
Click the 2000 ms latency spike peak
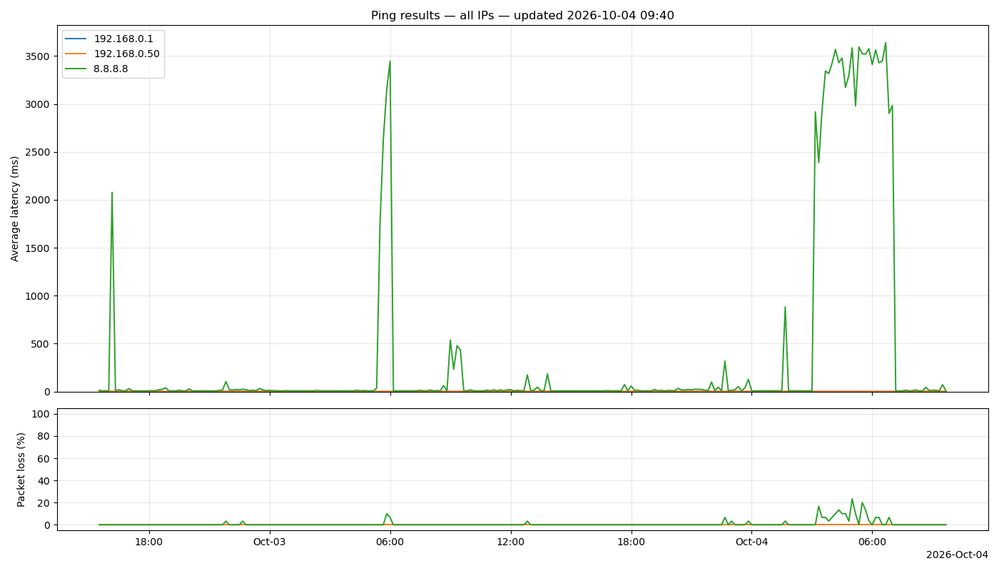click(112, 192)
